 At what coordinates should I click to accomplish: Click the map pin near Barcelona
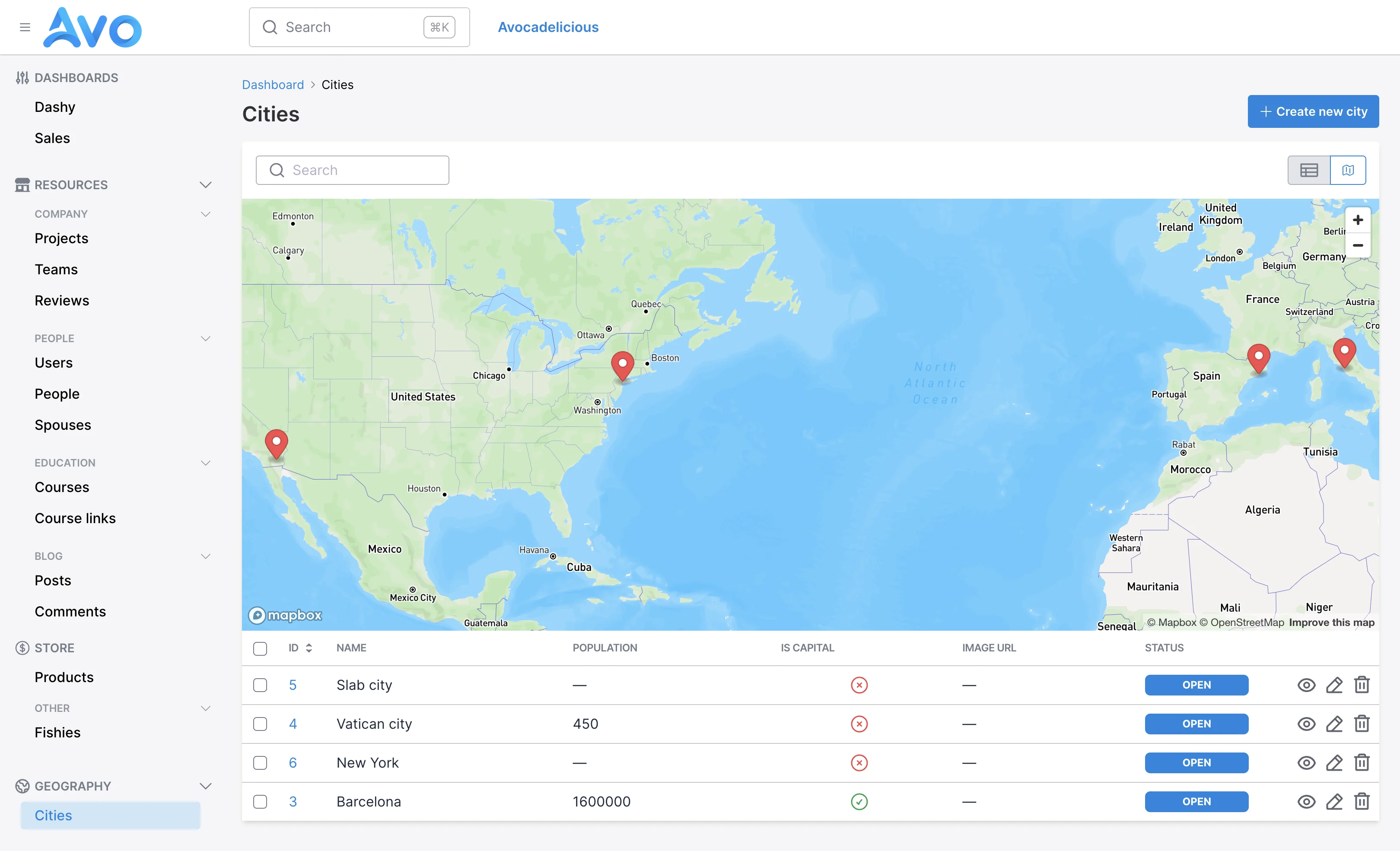coord(1259,359)
